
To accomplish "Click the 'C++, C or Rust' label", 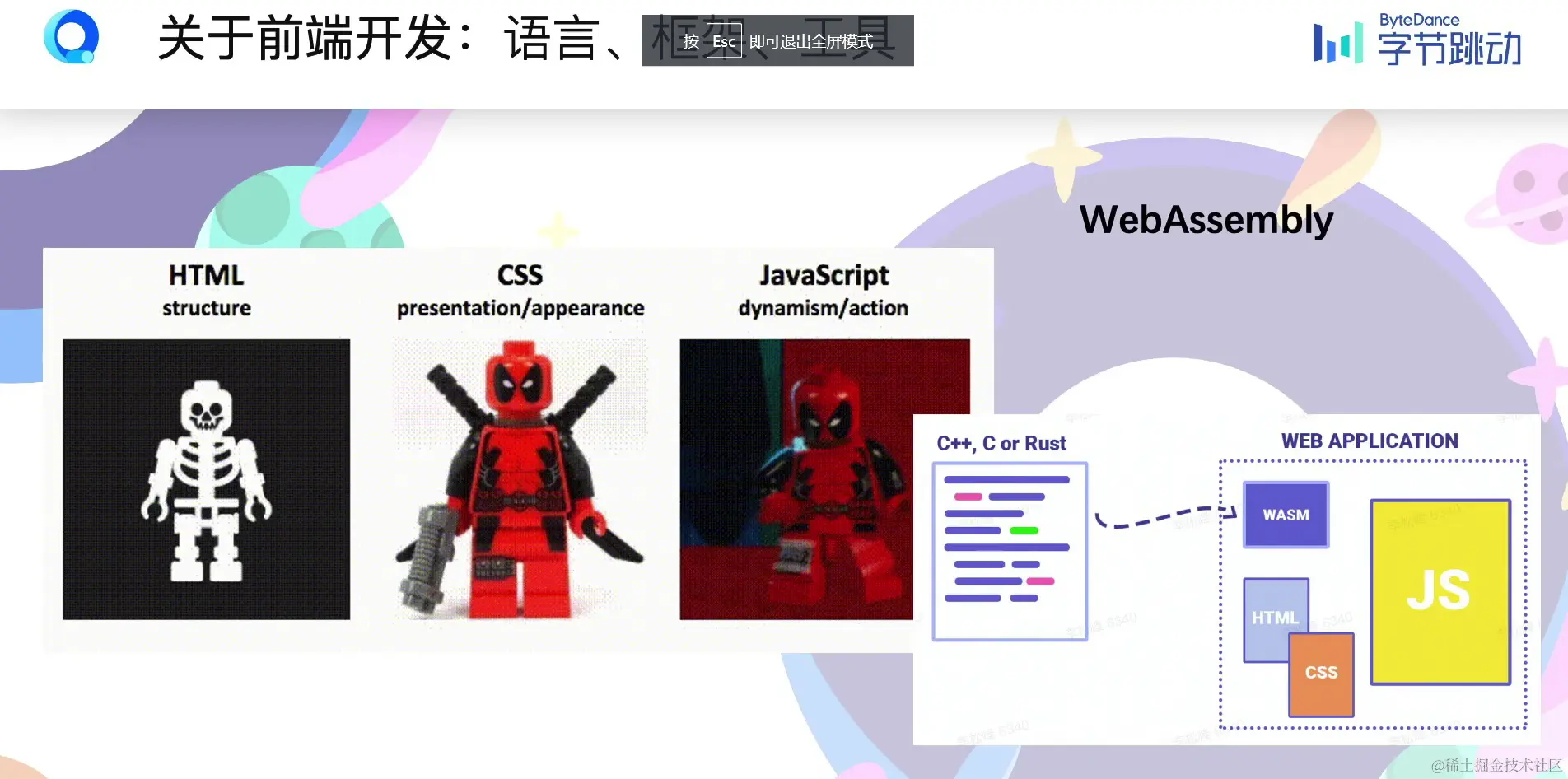I will coord(1001,443).
